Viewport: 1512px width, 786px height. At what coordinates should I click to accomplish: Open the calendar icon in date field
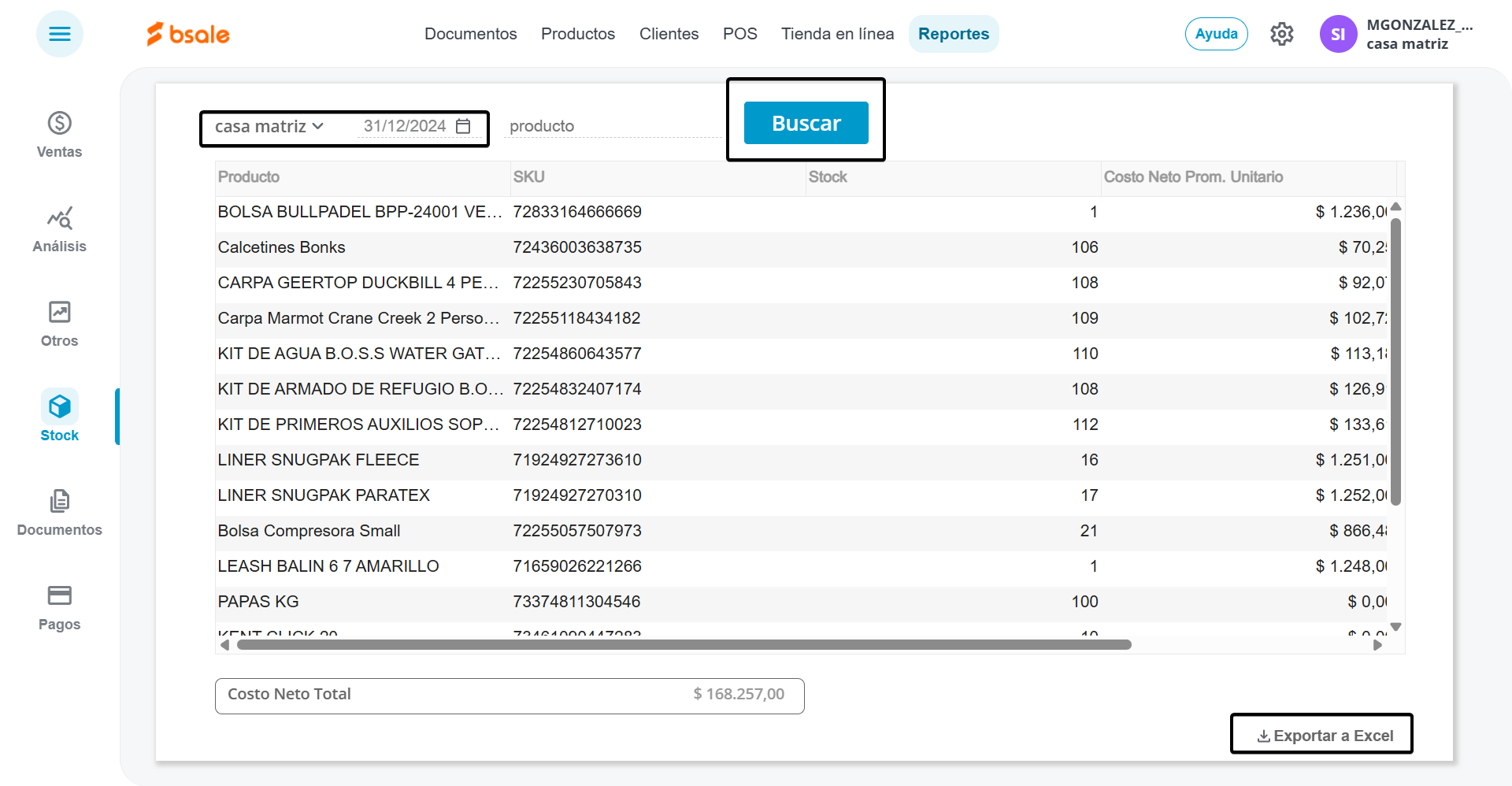pos(463,126)
